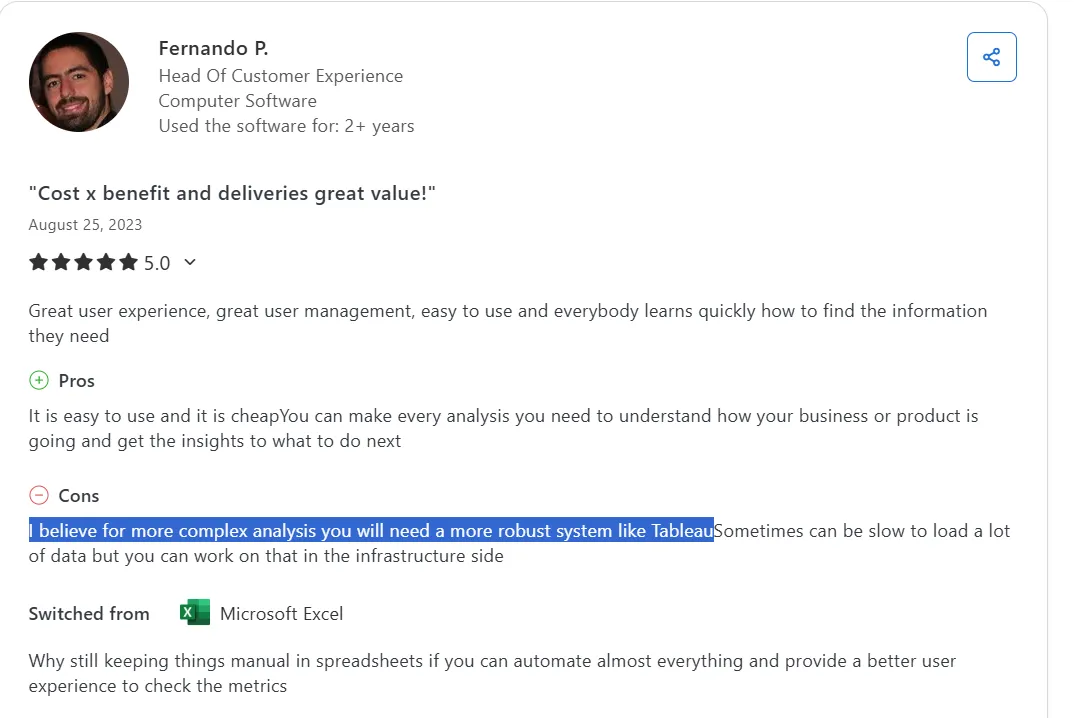Click the reviewer name Fernando P.
The height and width of the screenshot is (718, 1085).
click(x=213, y=48)
